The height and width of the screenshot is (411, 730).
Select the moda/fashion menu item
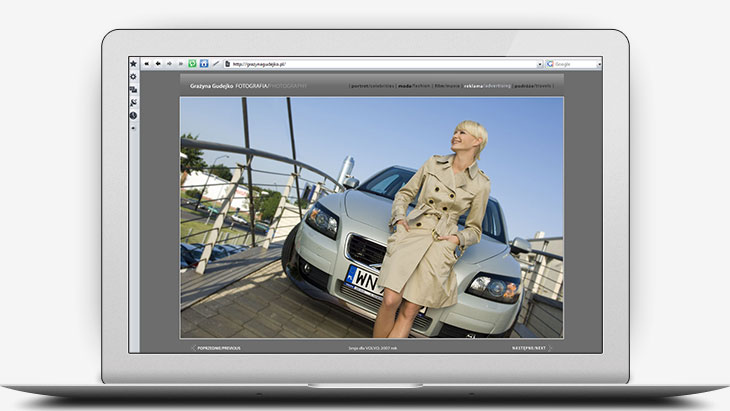click(414, 86)
